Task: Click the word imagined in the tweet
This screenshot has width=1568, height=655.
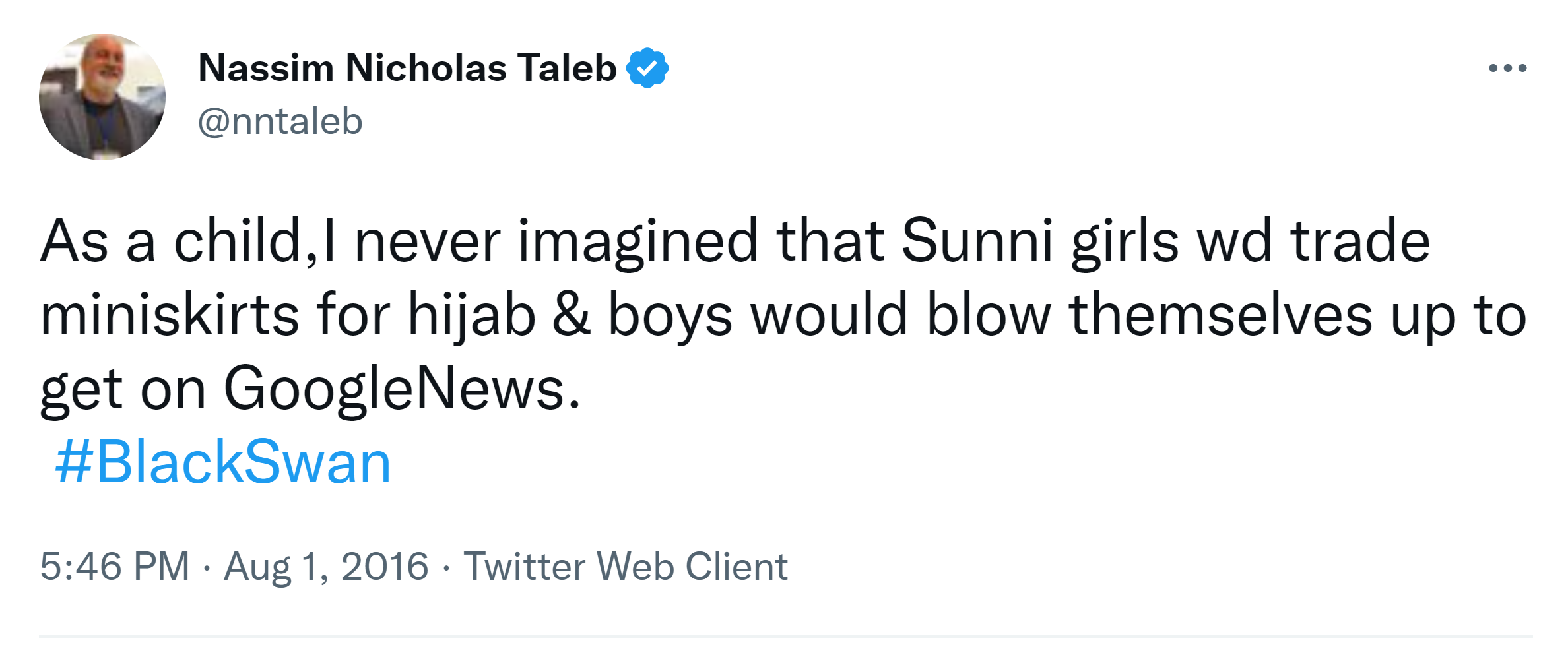Action: coord(637,241)
